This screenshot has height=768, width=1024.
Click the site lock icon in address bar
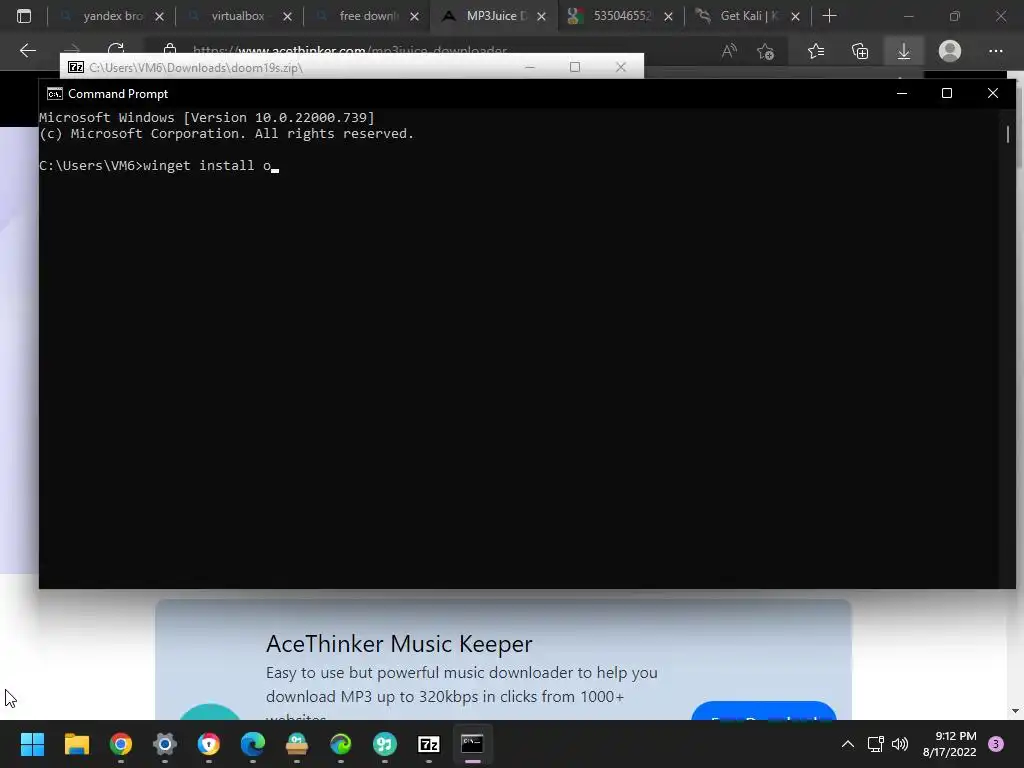(x=170, y=48)
